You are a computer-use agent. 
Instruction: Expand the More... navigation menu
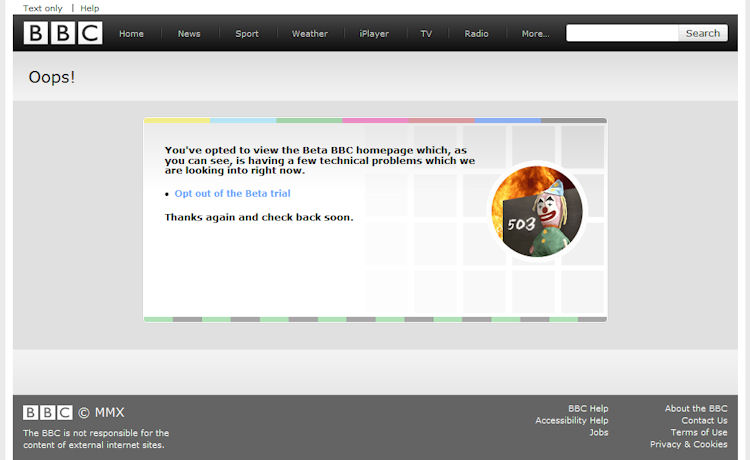point(535,33)
